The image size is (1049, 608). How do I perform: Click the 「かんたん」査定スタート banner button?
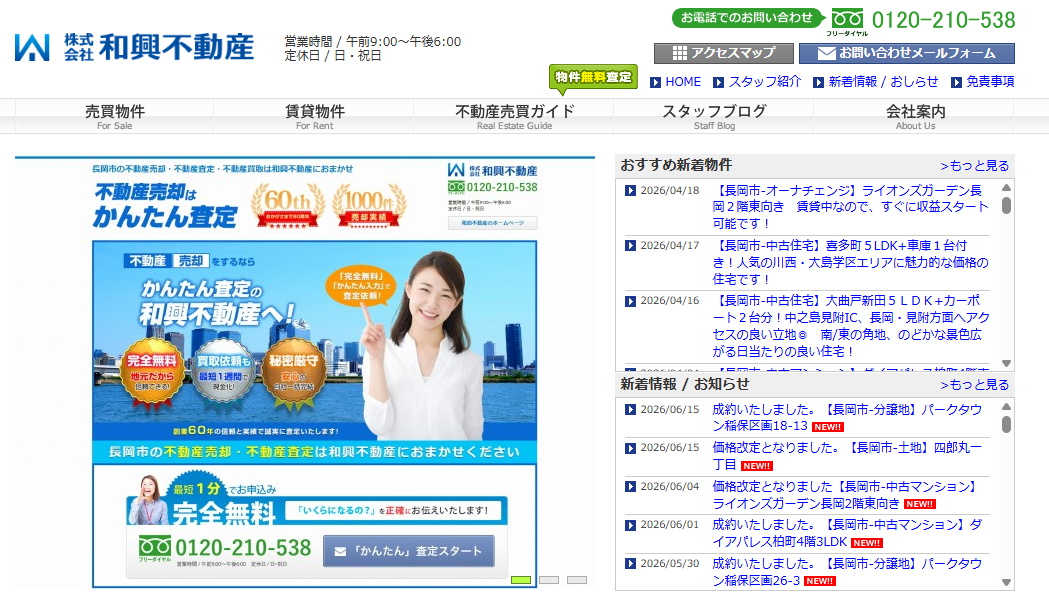(409, 551)
